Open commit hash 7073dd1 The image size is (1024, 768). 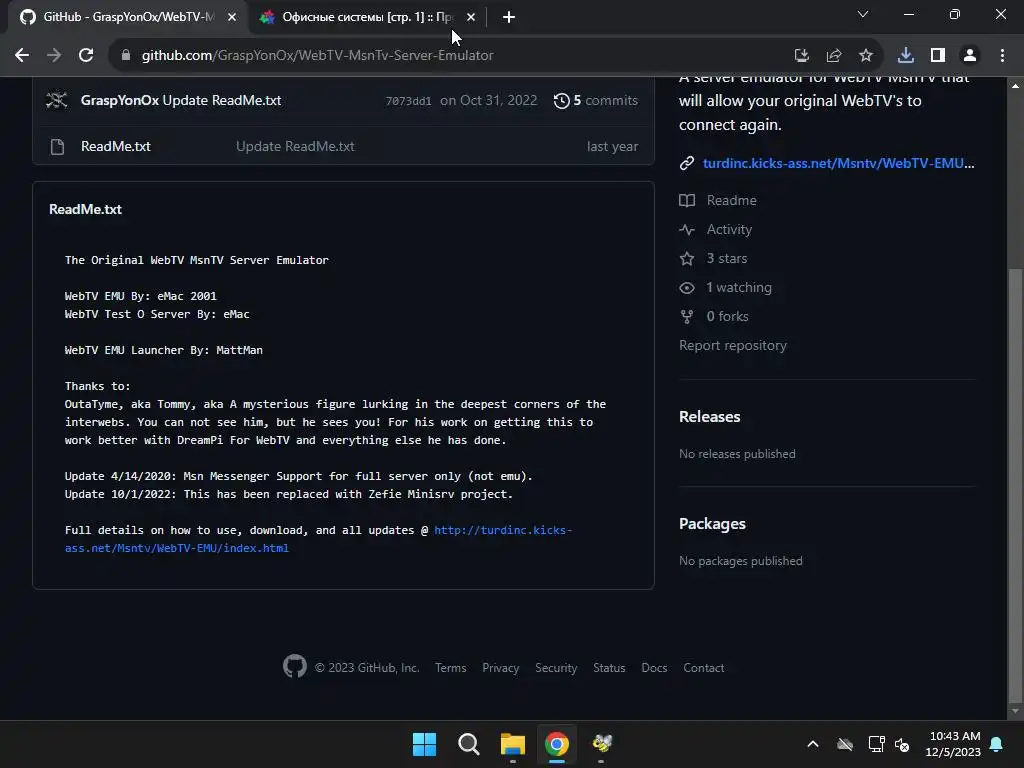click(x=408, y=101)
